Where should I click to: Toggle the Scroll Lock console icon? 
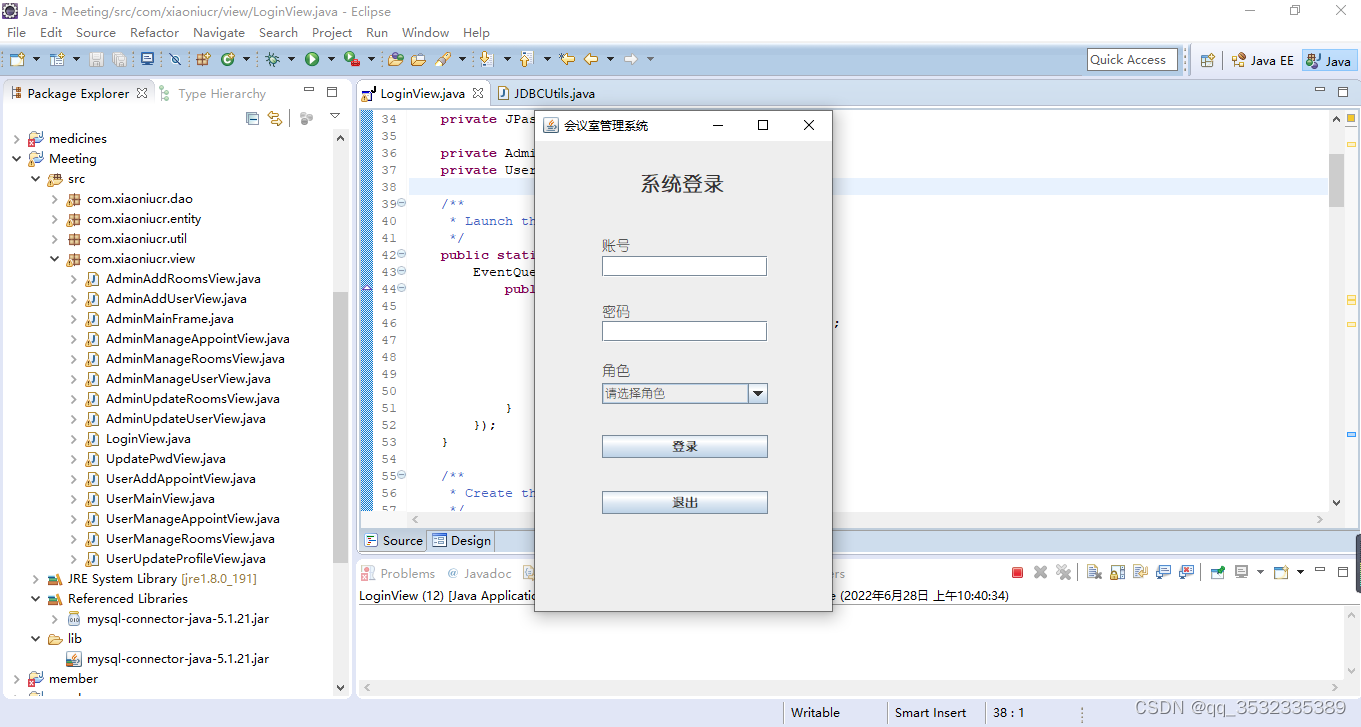1117,572
